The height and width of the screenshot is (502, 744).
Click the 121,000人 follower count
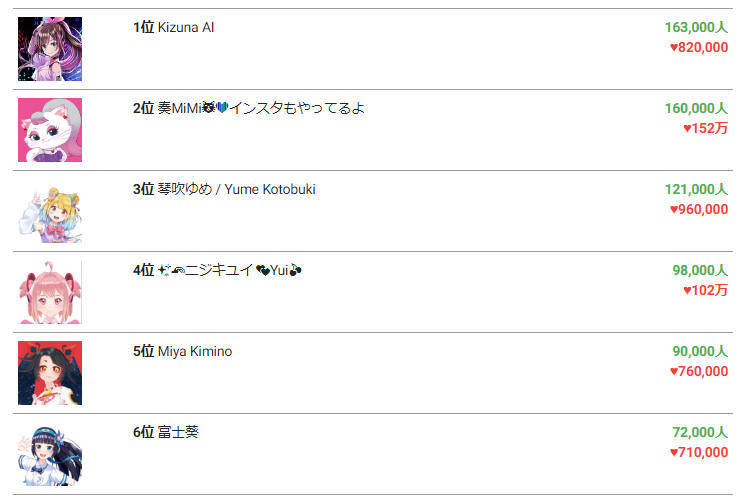(696, 189)
